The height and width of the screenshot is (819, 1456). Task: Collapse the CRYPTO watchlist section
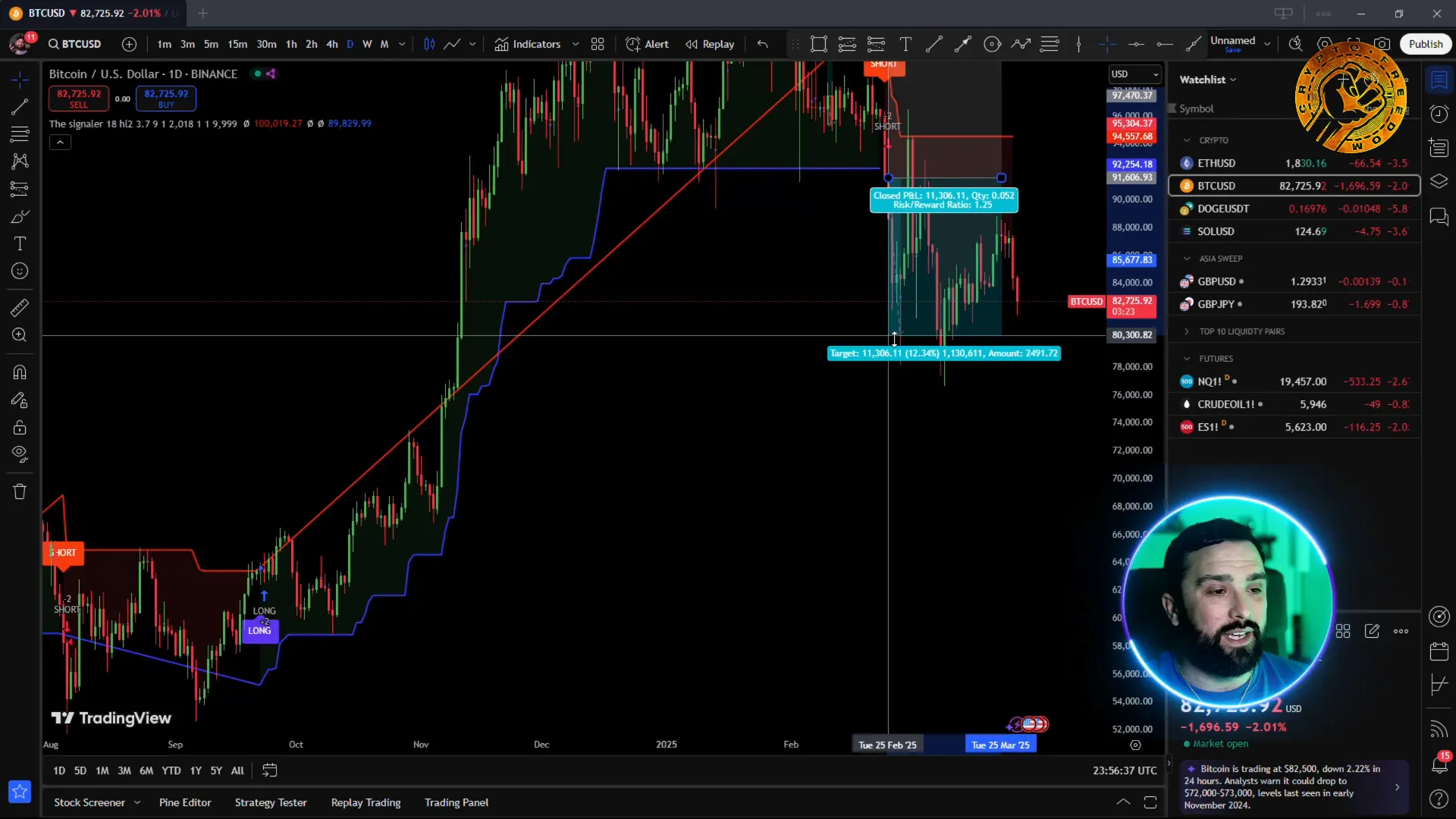(x=1187, y=140)
